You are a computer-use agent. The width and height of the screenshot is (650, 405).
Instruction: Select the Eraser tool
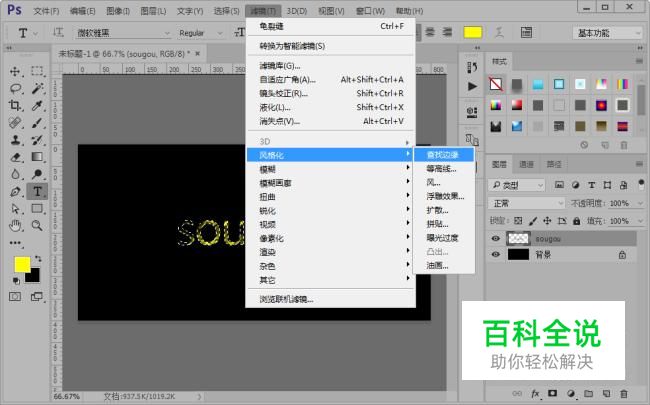[15, 157]
